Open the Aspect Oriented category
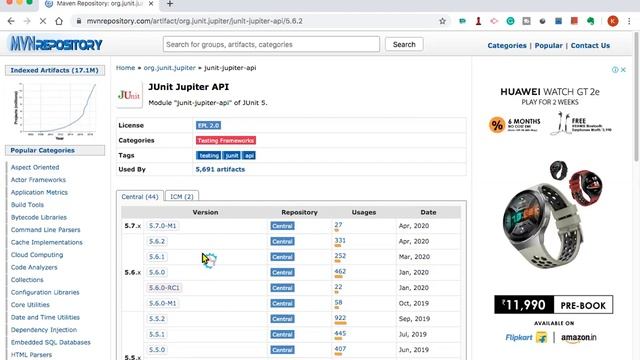The height and width of the screenshot is (360, 640). click(35, 167)
